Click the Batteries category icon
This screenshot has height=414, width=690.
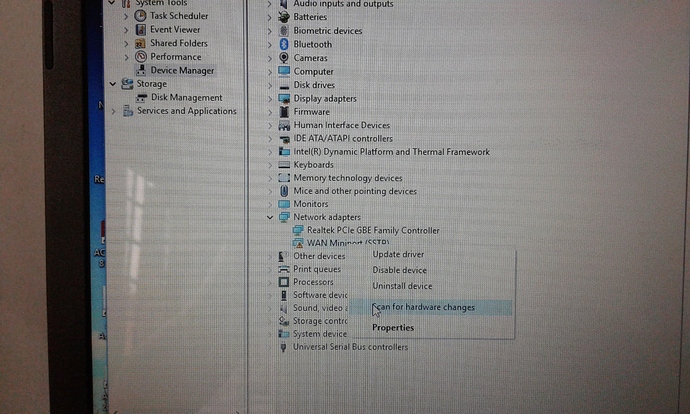[284, 17]
